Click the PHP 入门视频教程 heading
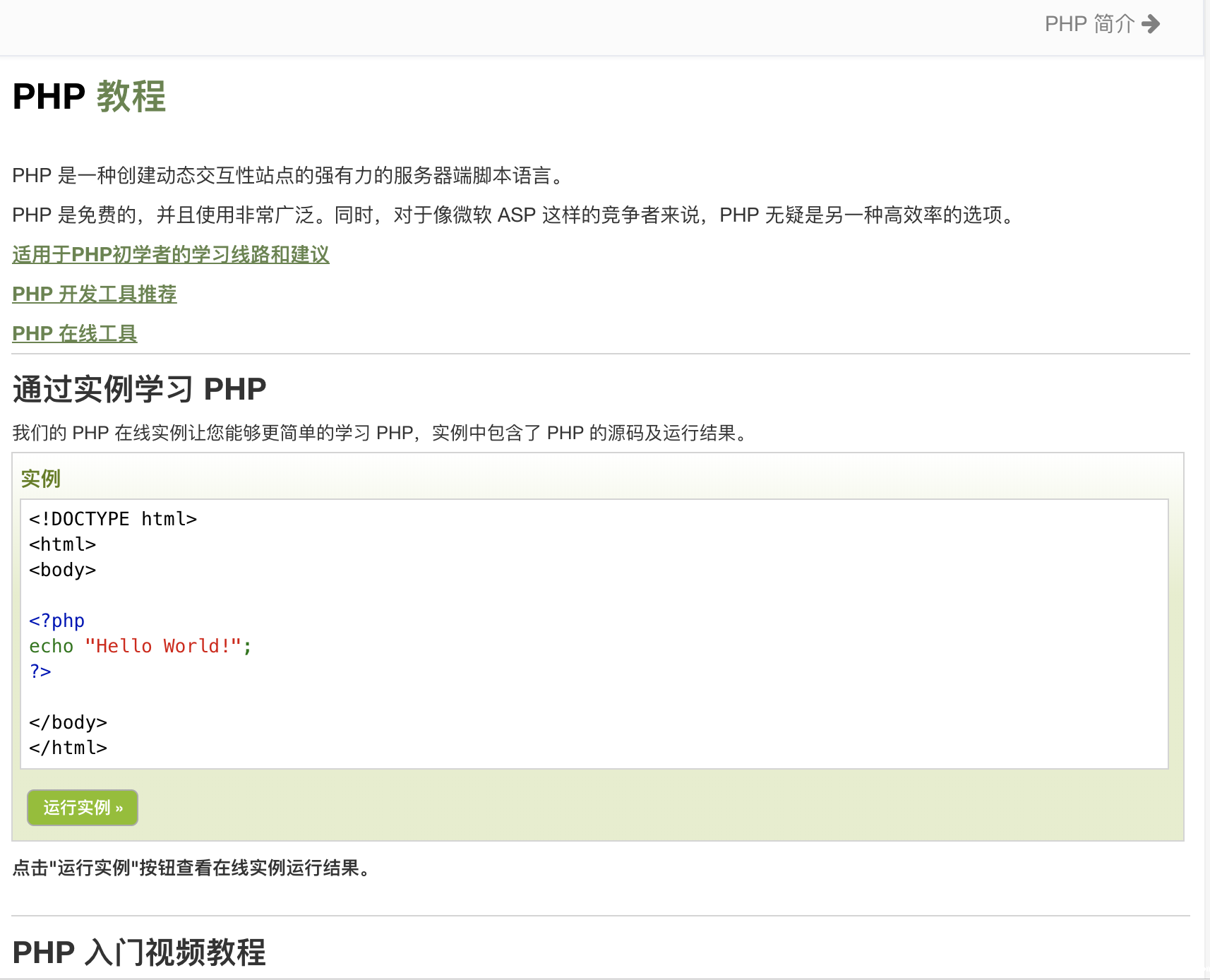 (x=139, y=952)
